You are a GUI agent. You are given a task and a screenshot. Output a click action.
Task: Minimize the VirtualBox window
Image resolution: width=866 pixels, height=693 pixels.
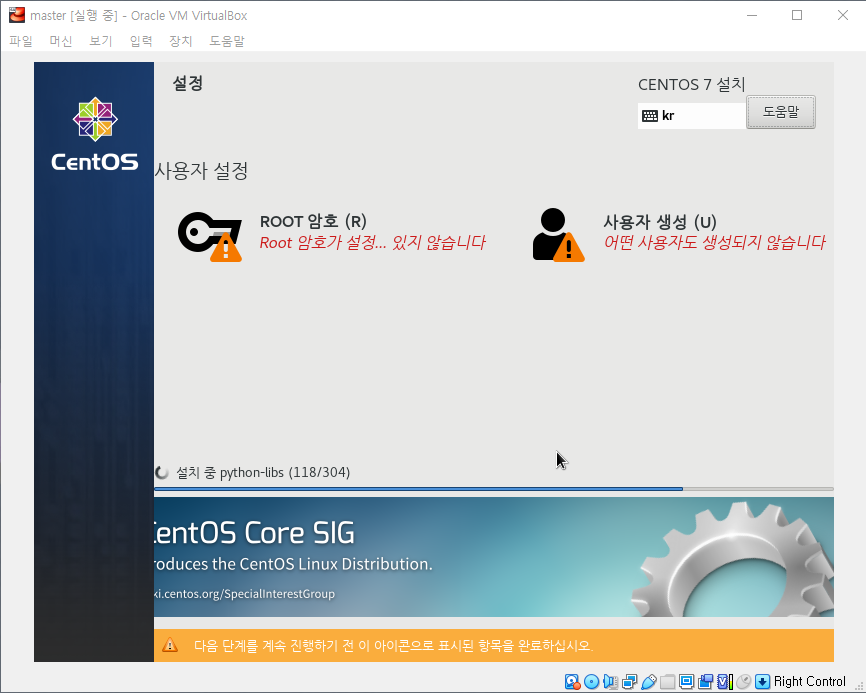[751, 15]
